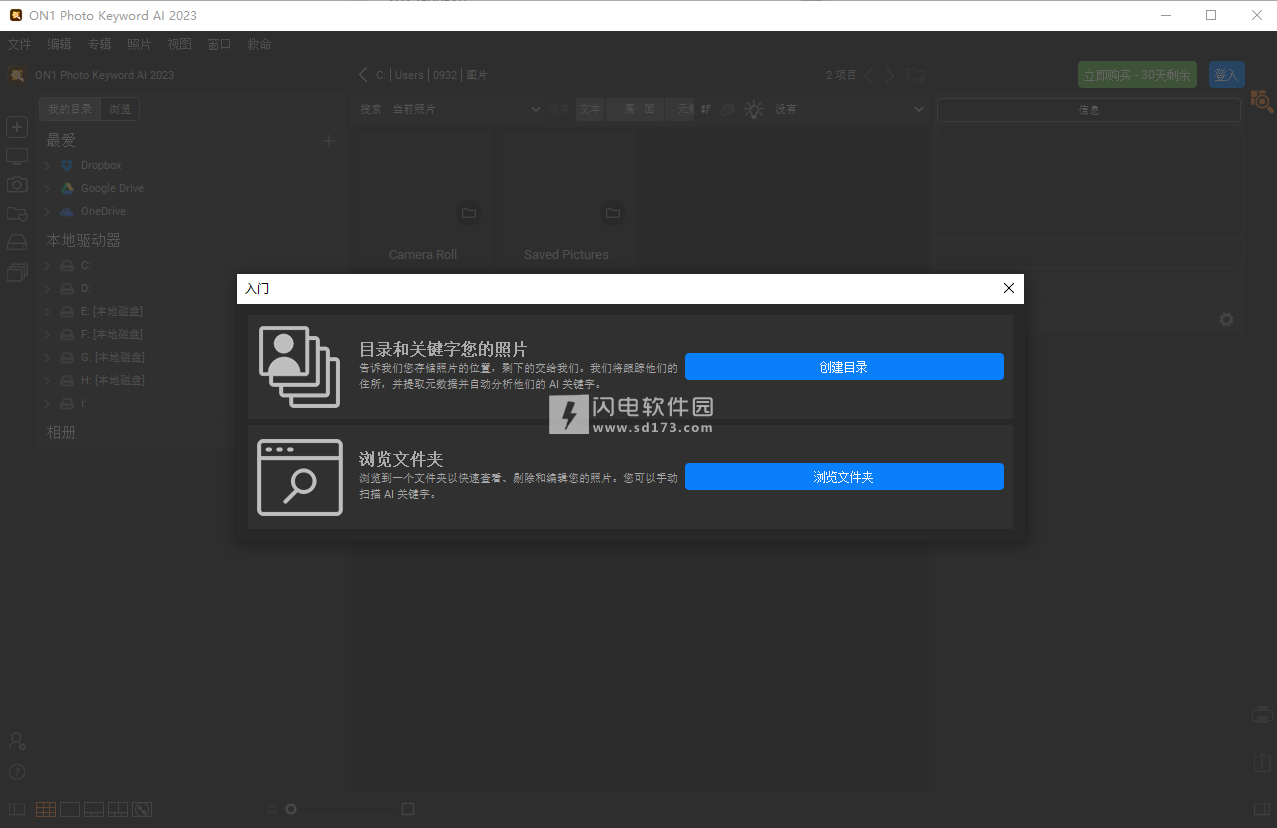Image resolution: width=1277 pixels, height=828 pixels.
Task: Switch to grid view mode
Action: pos(46,809)
